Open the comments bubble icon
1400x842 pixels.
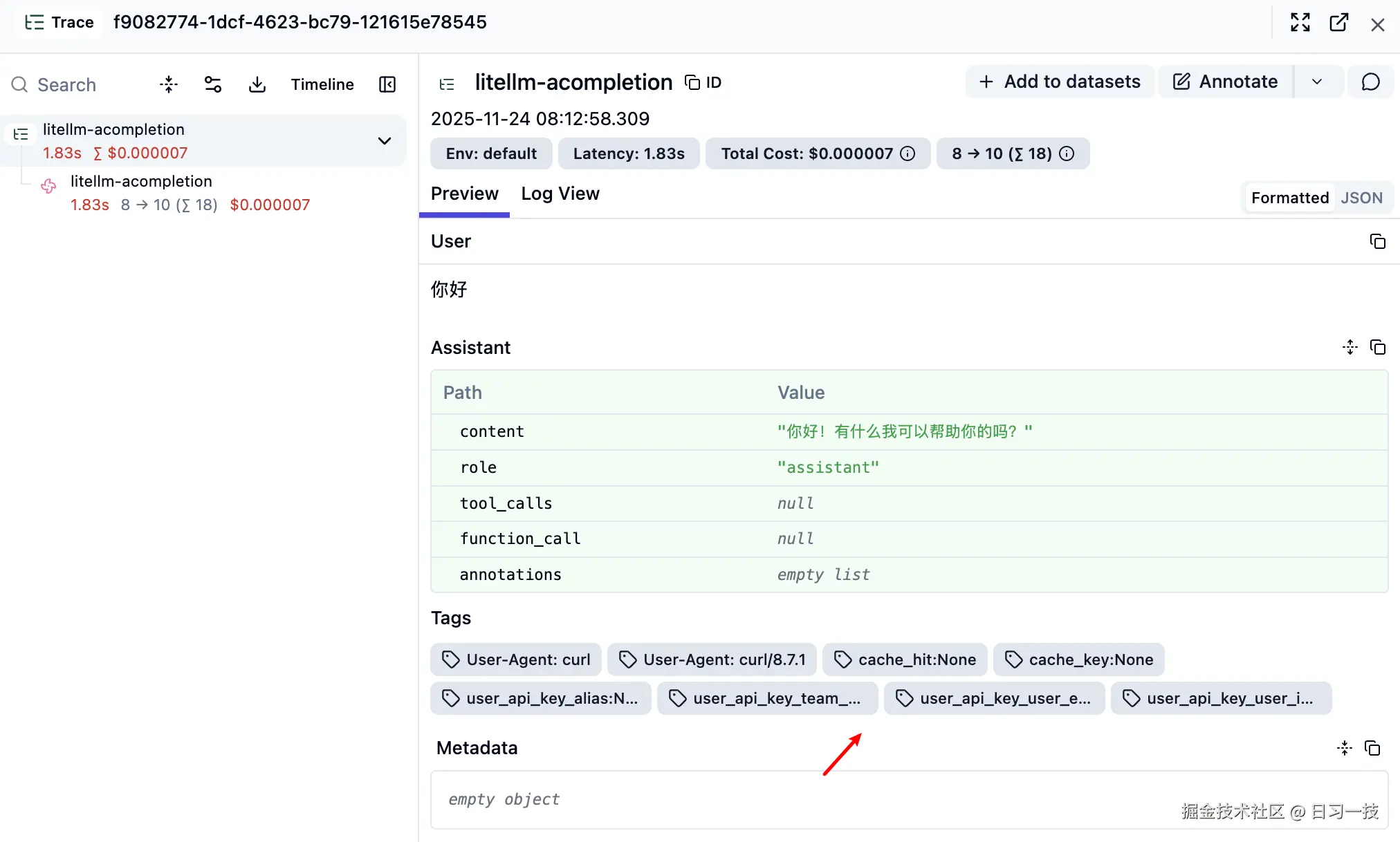tap(1371, 82)
